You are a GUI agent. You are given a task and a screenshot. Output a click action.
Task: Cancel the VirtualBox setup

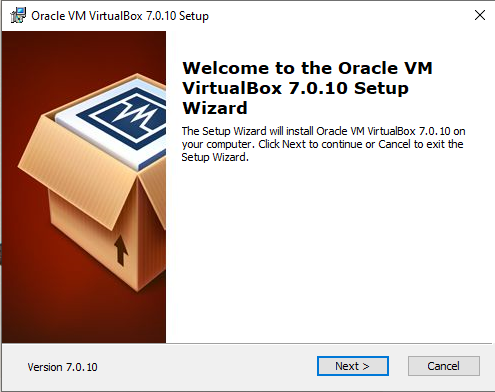[x=444, y=366]
